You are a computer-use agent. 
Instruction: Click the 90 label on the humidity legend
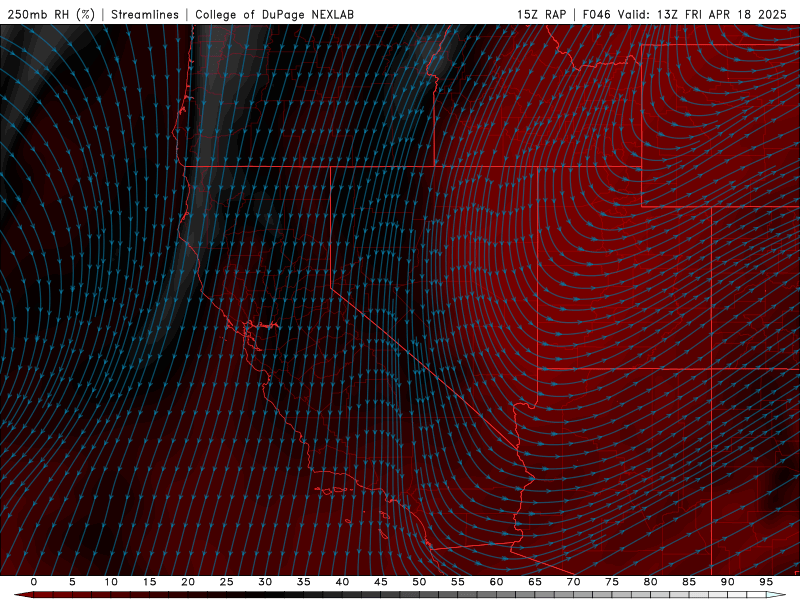tap(727, 582)
